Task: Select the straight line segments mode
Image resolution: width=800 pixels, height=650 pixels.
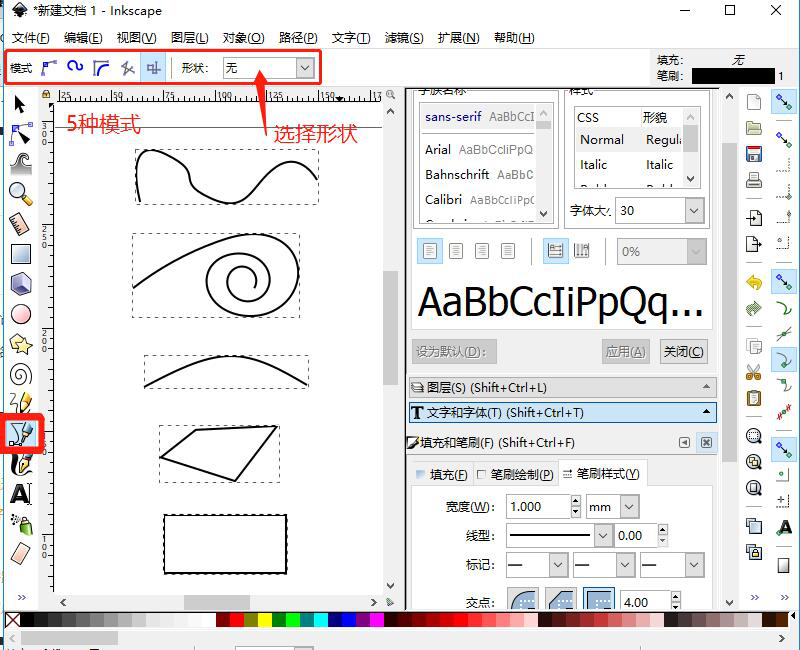Action: tap(126, 67)
